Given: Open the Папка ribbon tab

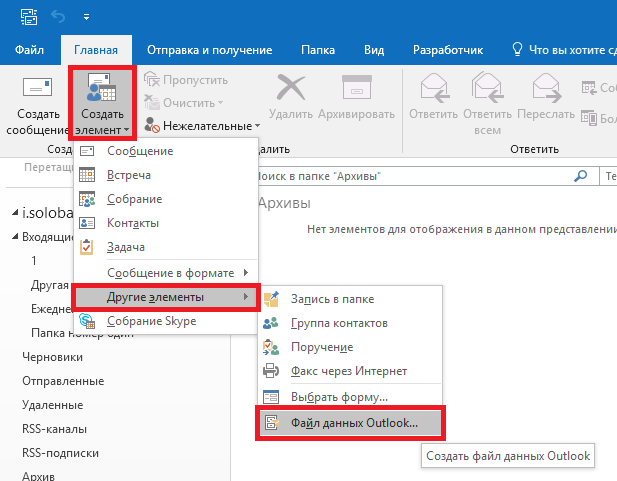Looking at the screenshot, I should tap(318, 50).
